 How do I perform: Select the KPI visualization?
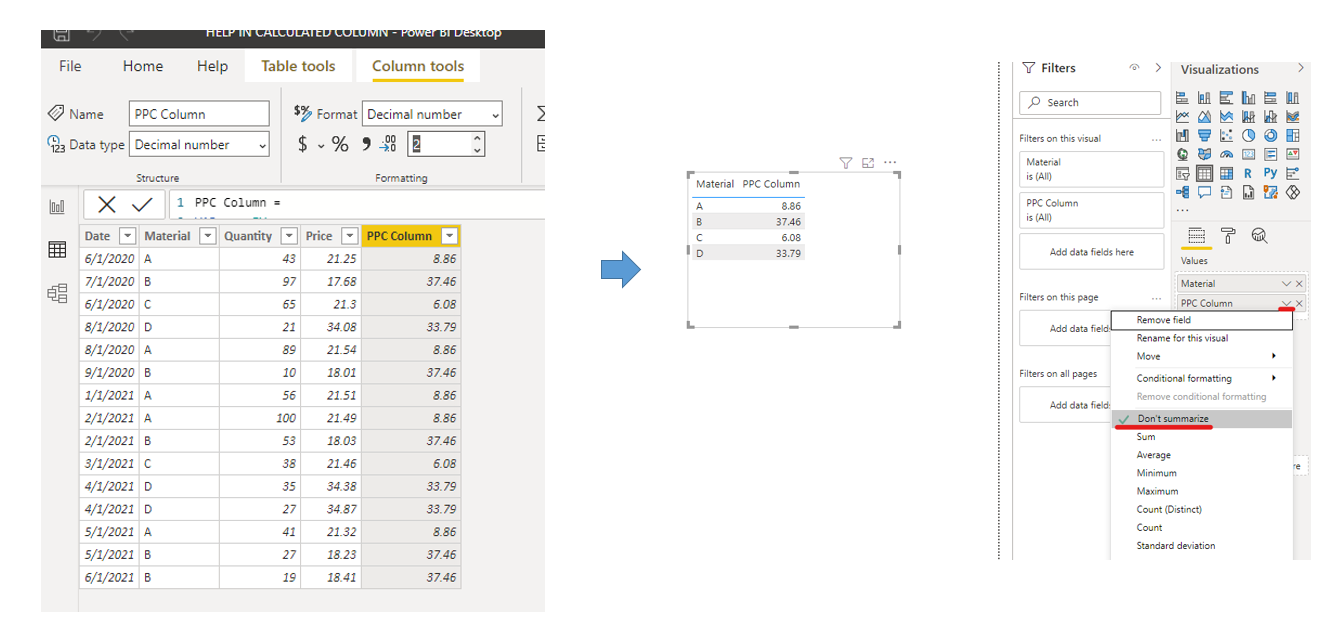click(x=1292, y=154)
